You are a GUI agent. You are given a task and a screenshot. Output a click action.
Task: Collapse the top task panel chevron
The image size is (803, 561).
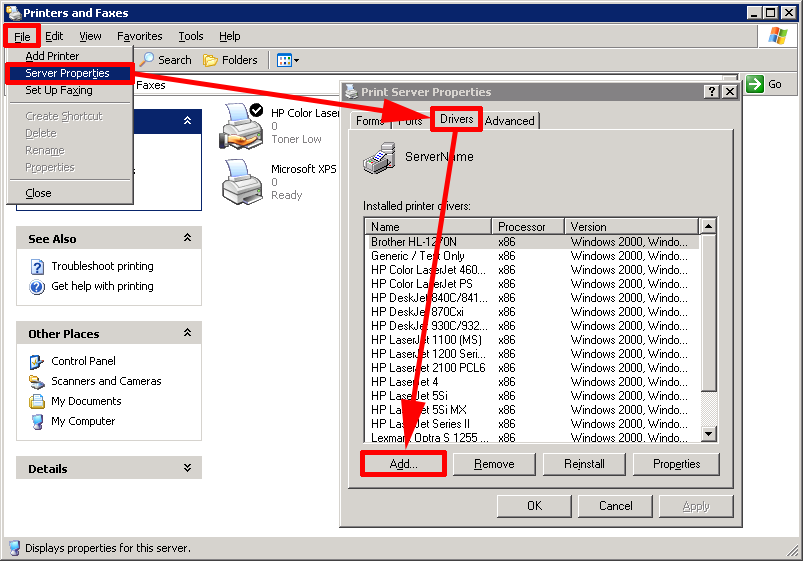point(187,121)
